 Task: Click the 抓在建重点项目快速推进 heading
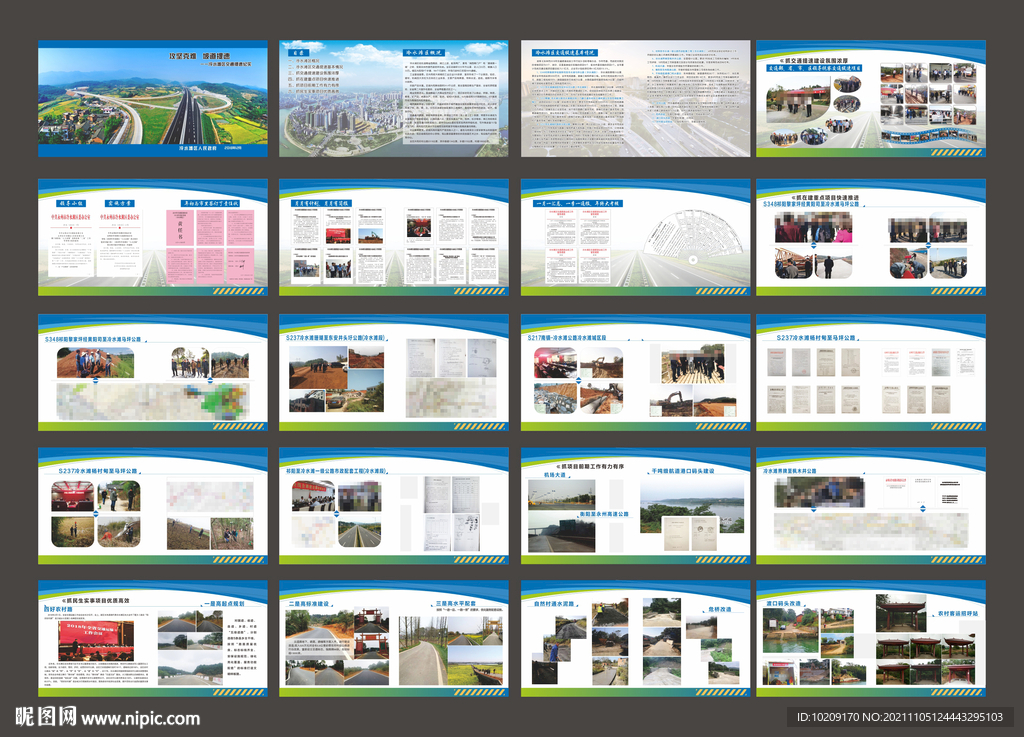(x=825, y=197)
